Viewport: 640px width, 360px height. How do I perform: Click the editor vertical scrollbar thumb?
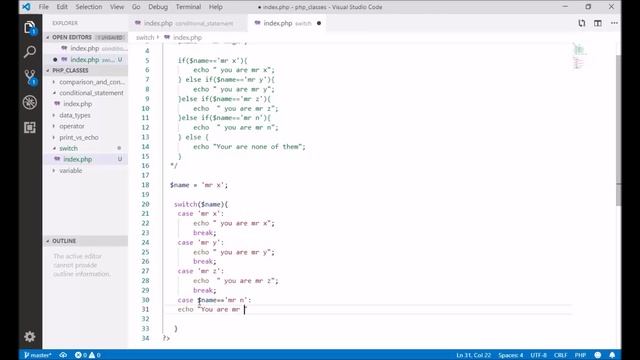point(618,130)
